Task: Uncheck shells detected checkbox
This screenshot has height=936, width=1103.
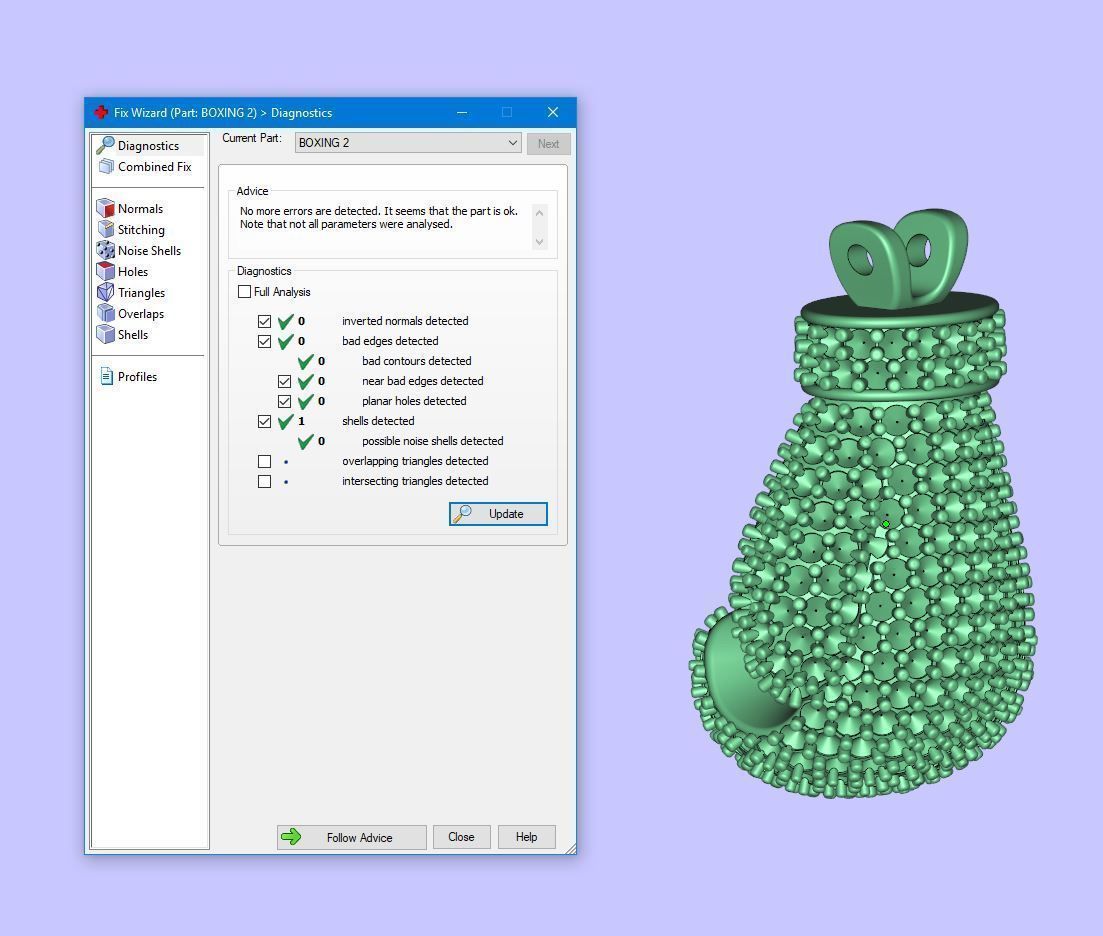Action: (x=264, y=422)
